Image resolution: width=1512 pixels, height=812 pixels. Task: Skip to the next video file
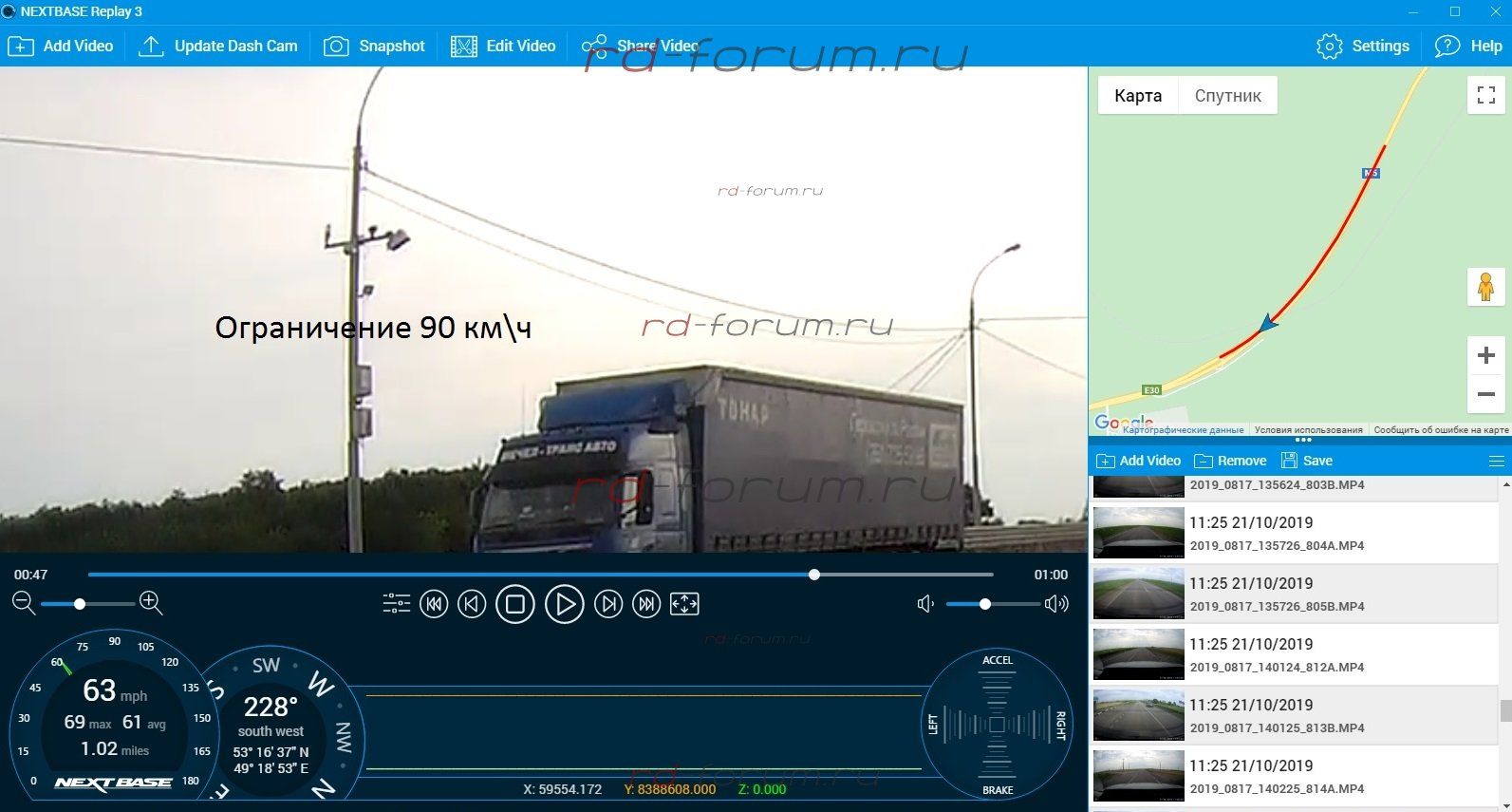[x=646, y=604]
